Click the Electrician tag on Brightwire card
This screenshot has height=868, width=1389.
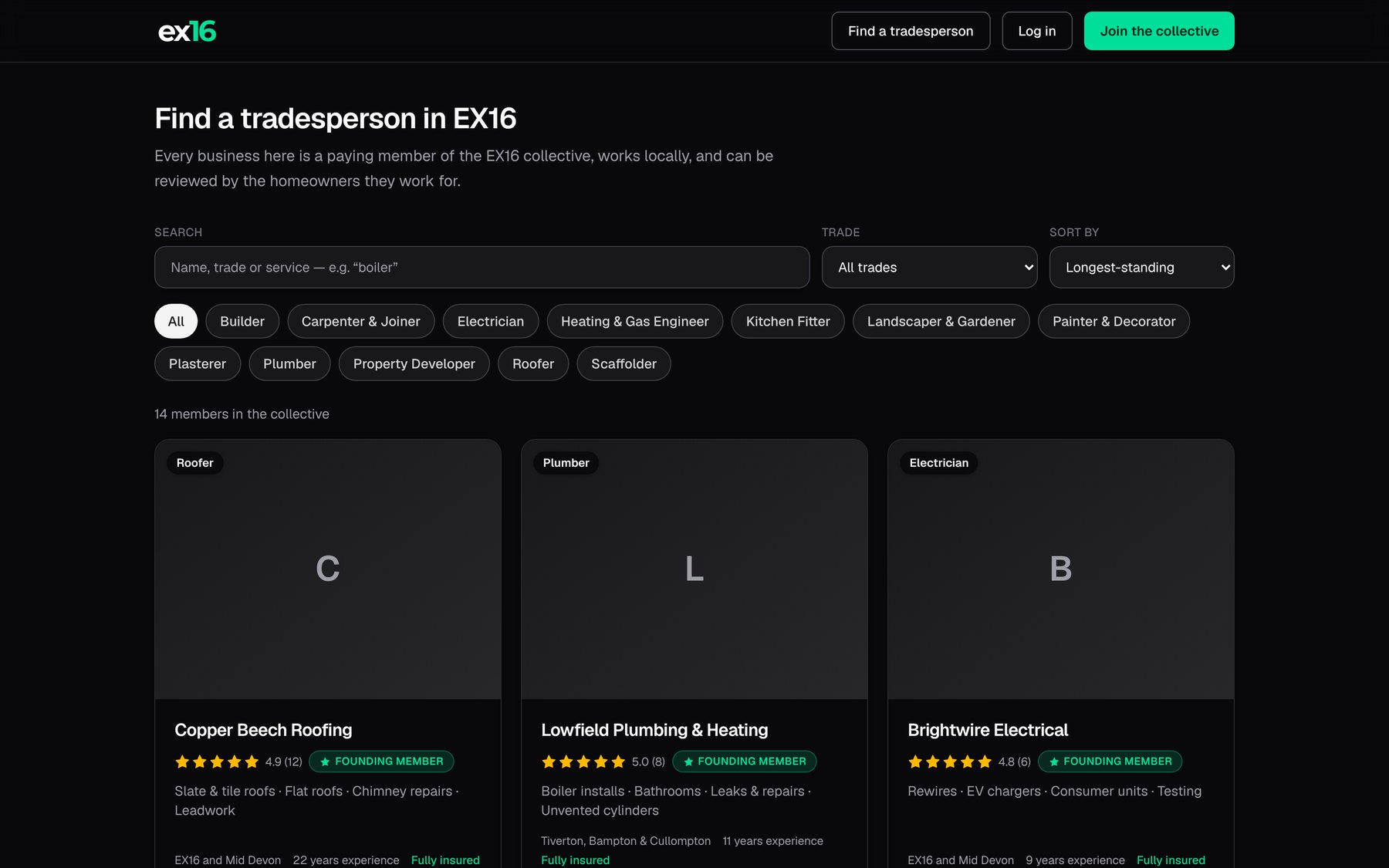tap(938, 463)
